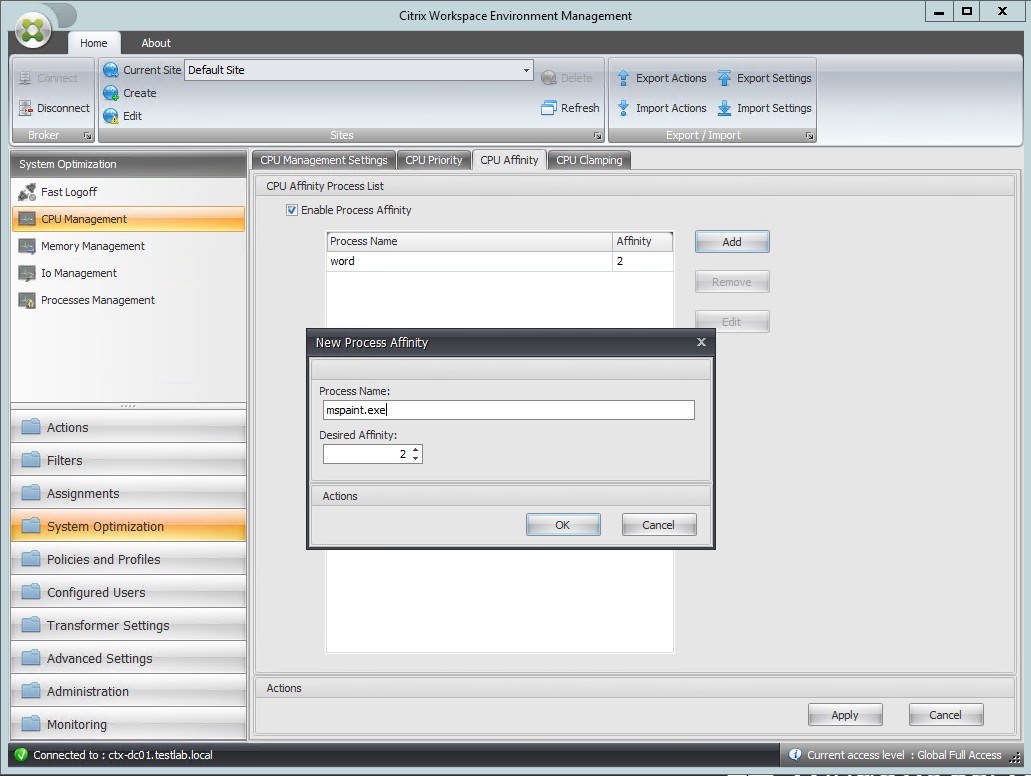
Task: Click the Citrix application orb logo
Action: (x=32, y=30)
